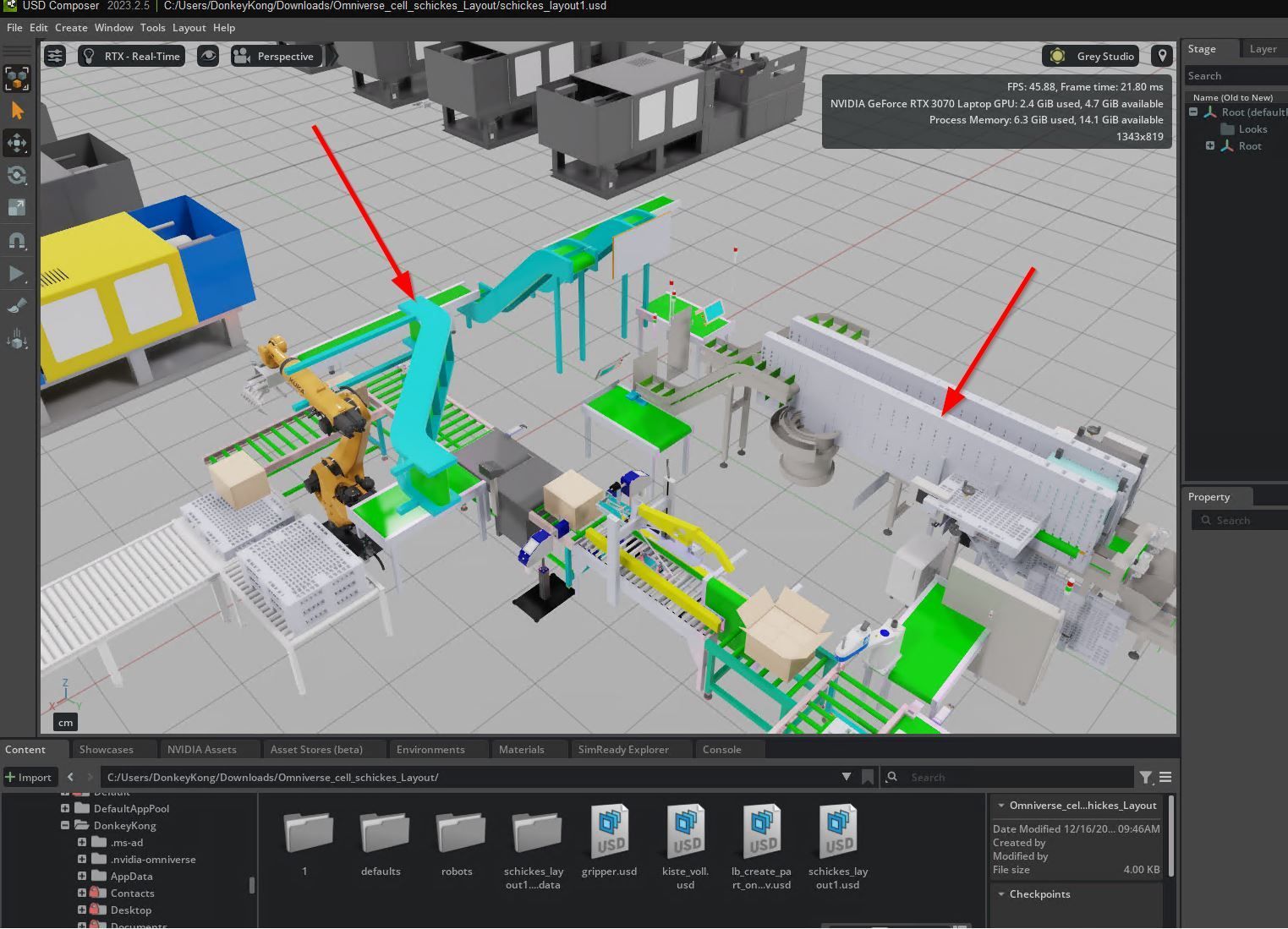
Task: Open the Window menu
Action: click(x=113, y=28)
